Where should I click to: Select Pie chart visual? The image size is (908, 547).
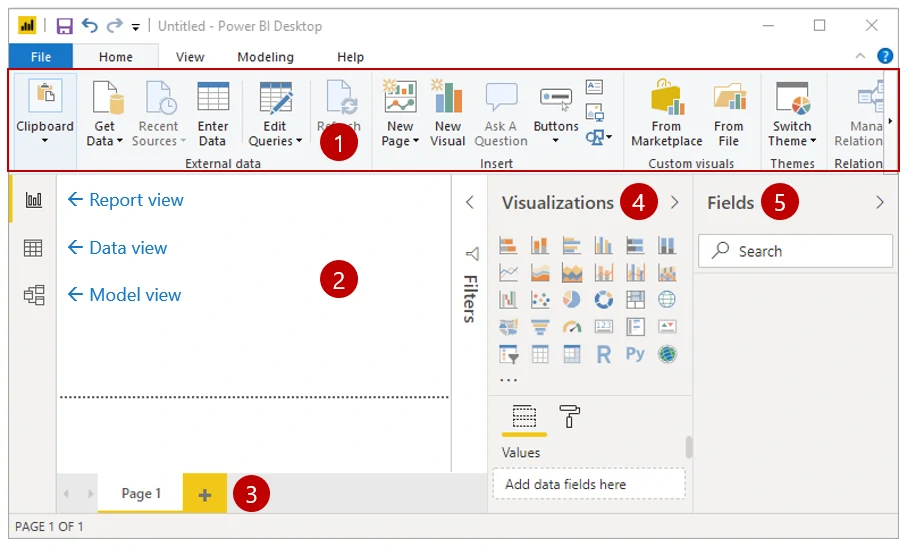(572, 300)
